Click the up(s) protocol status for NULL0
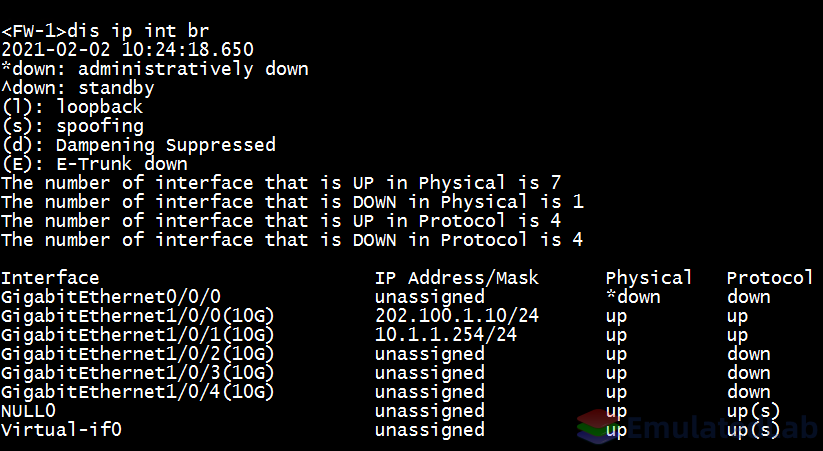This screenshot has height=451, width=823. tap(754, 411)
